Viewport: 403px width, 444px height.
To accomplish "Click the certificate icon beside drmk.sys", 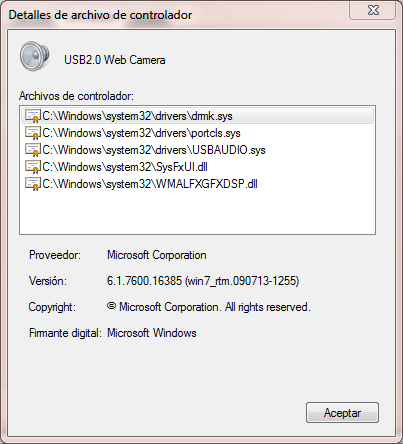I will [33, 116].
